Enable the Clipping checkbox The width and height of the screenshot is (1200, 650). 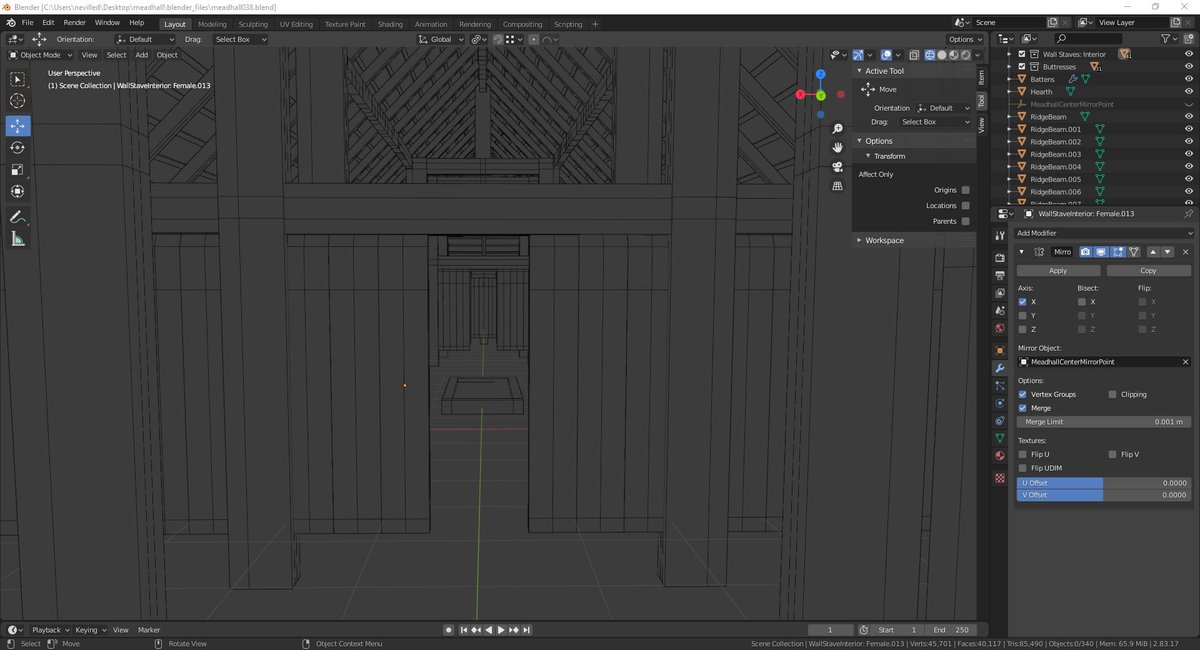(x=1112, y=394)
